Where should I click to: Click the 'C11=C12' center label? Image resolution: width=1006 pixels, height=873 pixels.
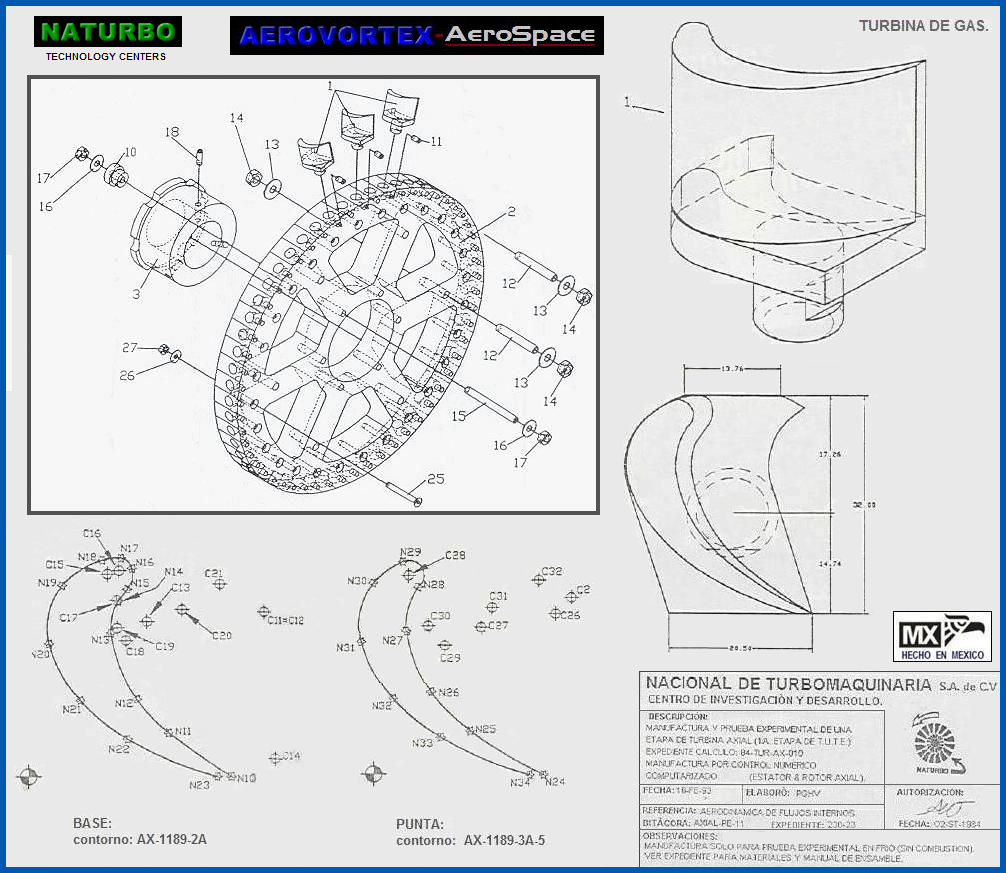(x=286, y=620)
